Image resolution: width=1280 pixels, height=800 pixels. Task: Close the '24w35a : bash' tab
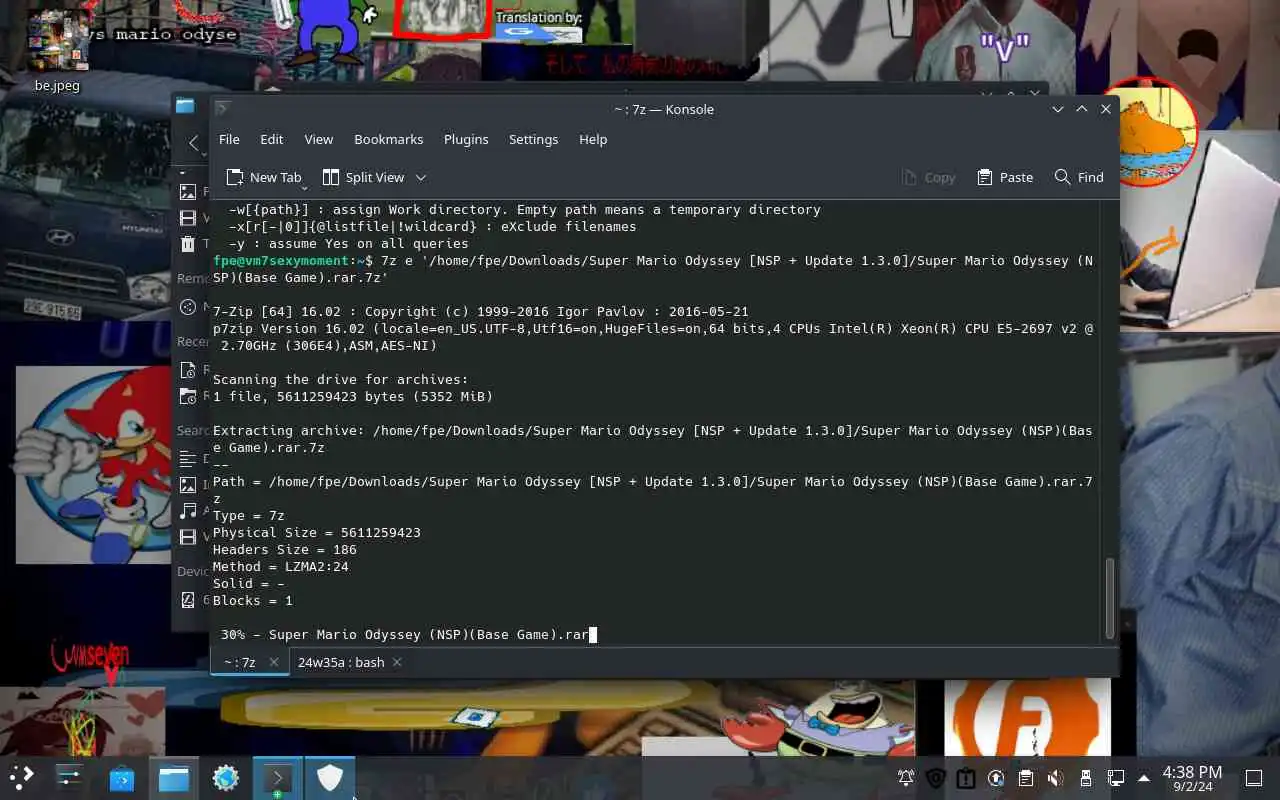[x=397, y=662]
